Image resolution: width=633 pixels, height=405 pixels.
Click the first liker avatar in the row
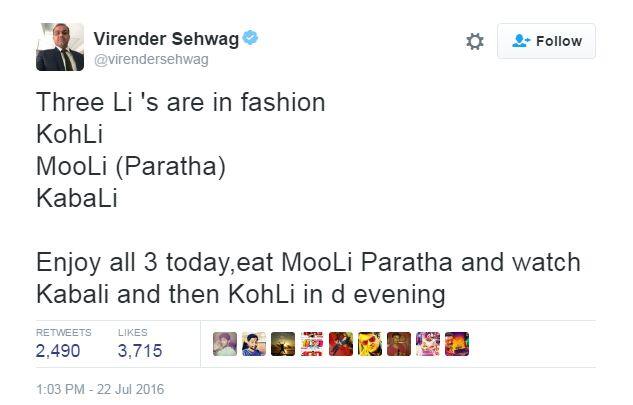coord(225,345)
